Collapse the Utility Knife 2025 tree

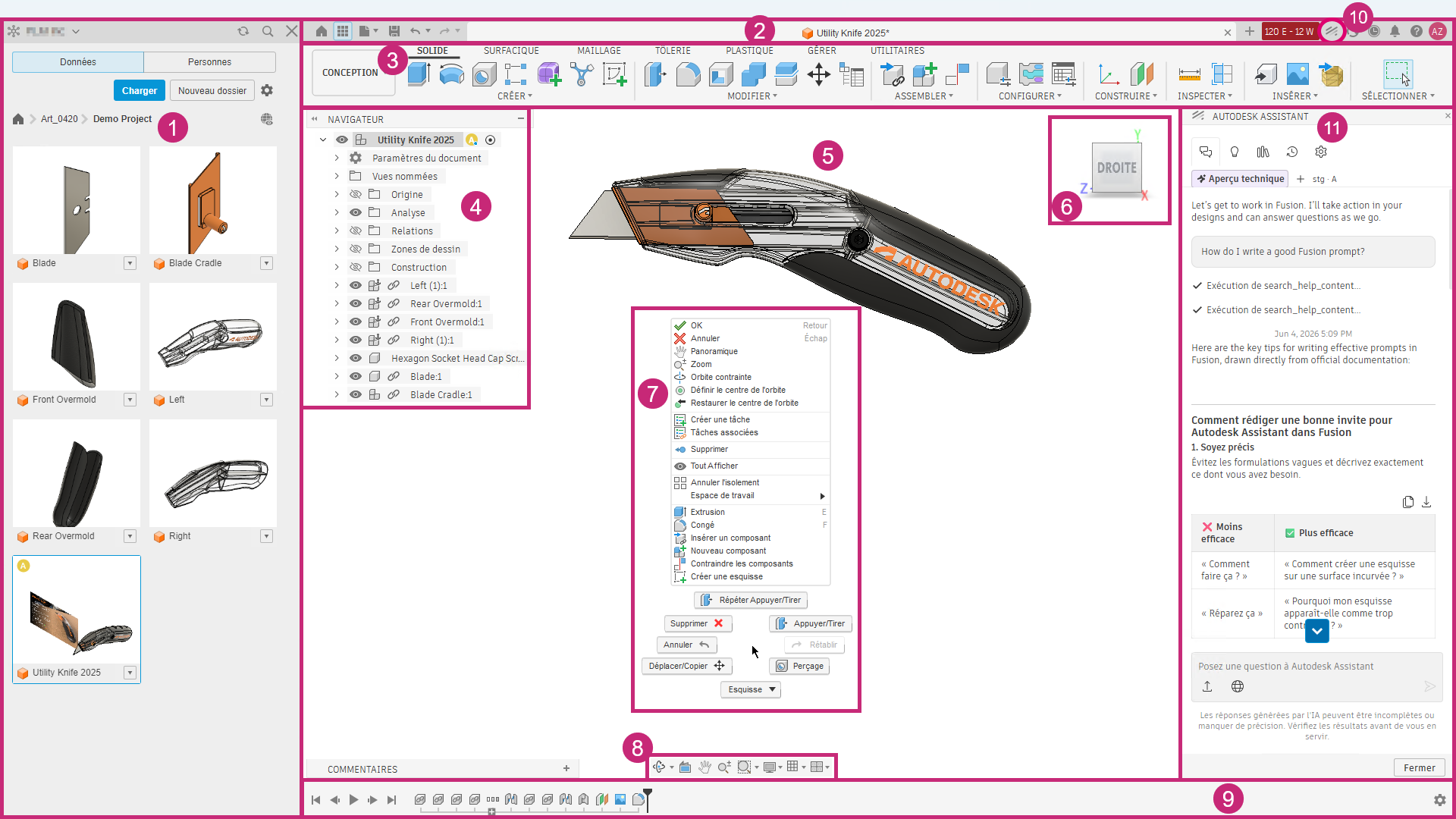323,140
